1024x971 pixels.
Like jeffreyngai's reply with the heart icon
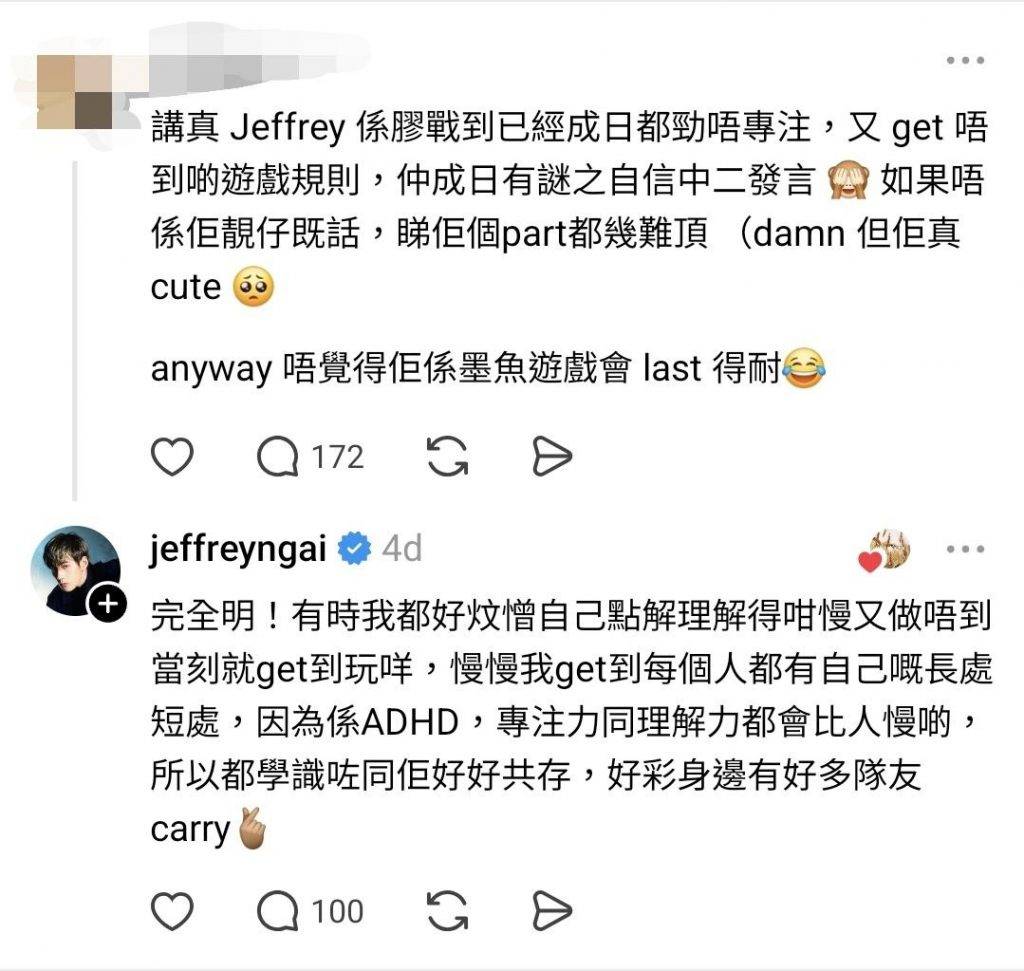(x=172, y=910)
